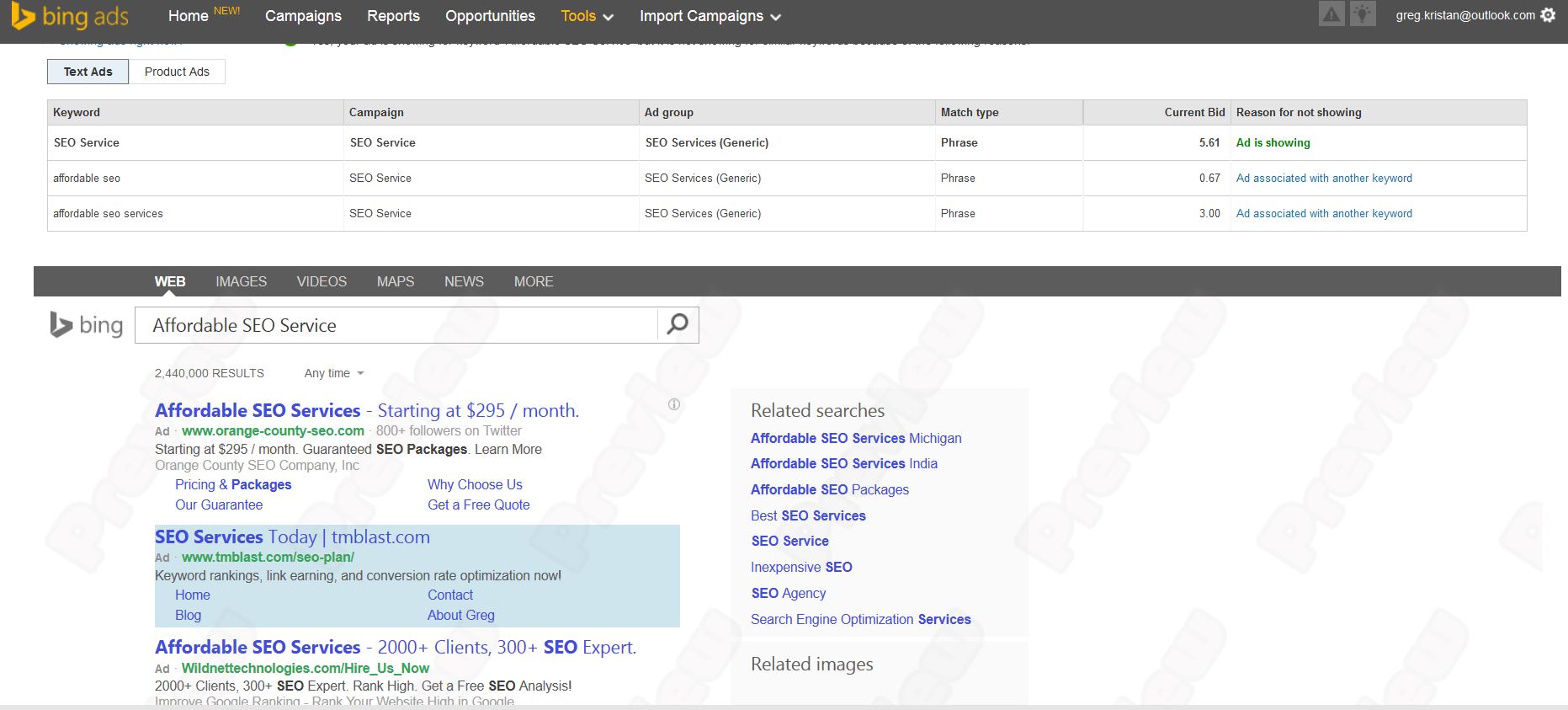Open the MORE search tab
Screen dimensions: 1568x710
pos(534,281)
